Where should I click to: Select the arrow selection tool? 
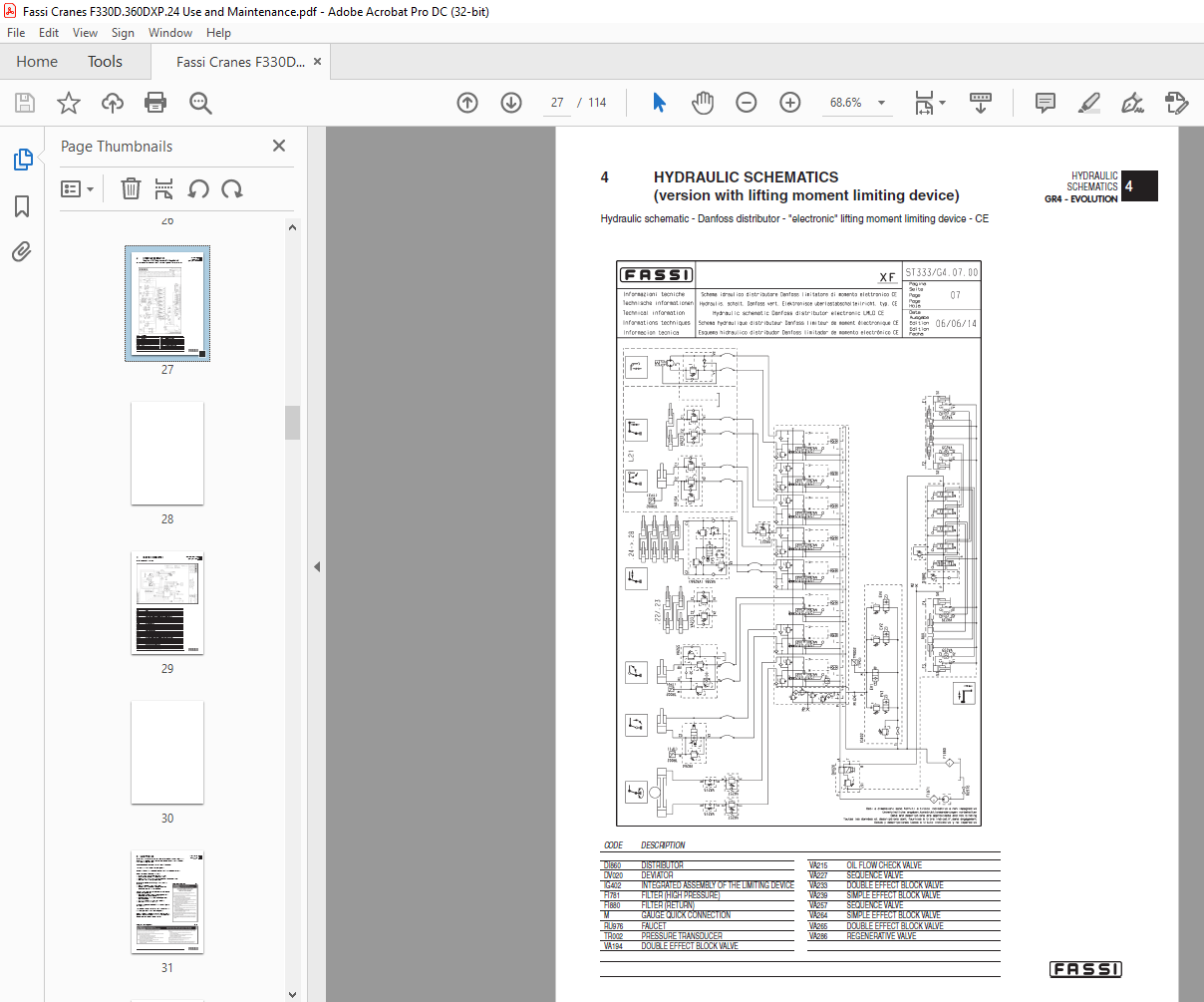pyautogui.click(x=659, y=103)
